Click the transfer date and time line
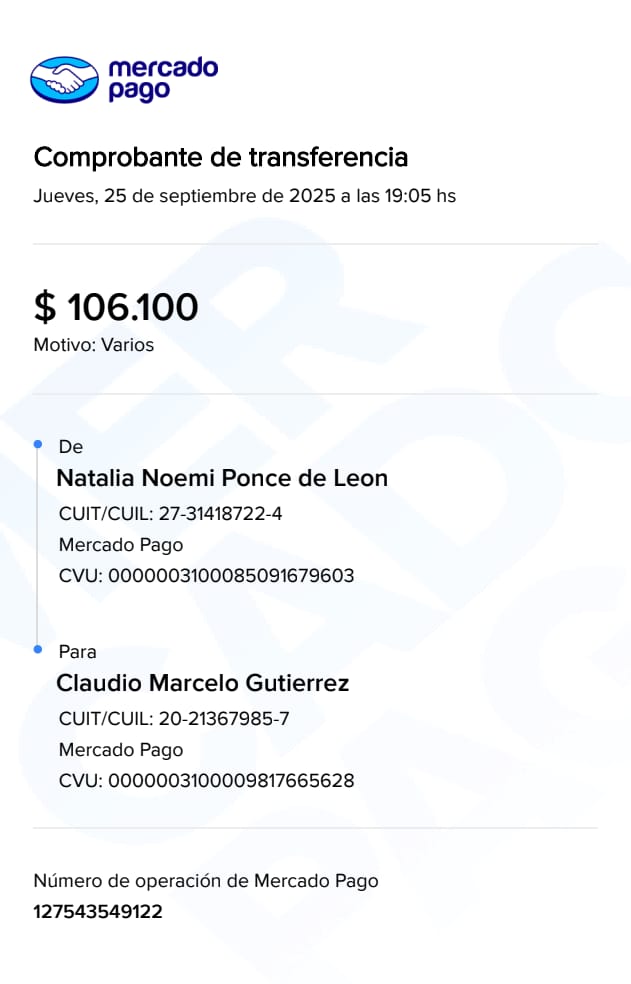The height and width of the screenshot is (984, 631). tap(245, 196)
